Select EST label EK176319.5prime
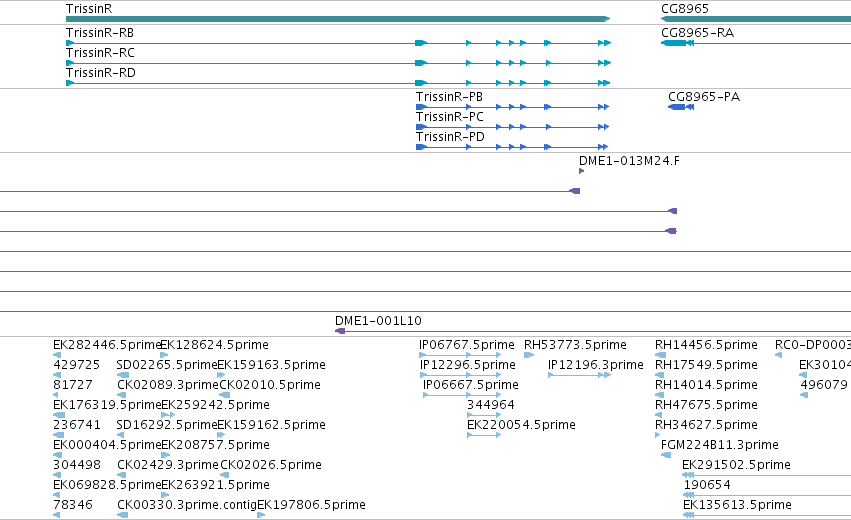 pos(107,405)
